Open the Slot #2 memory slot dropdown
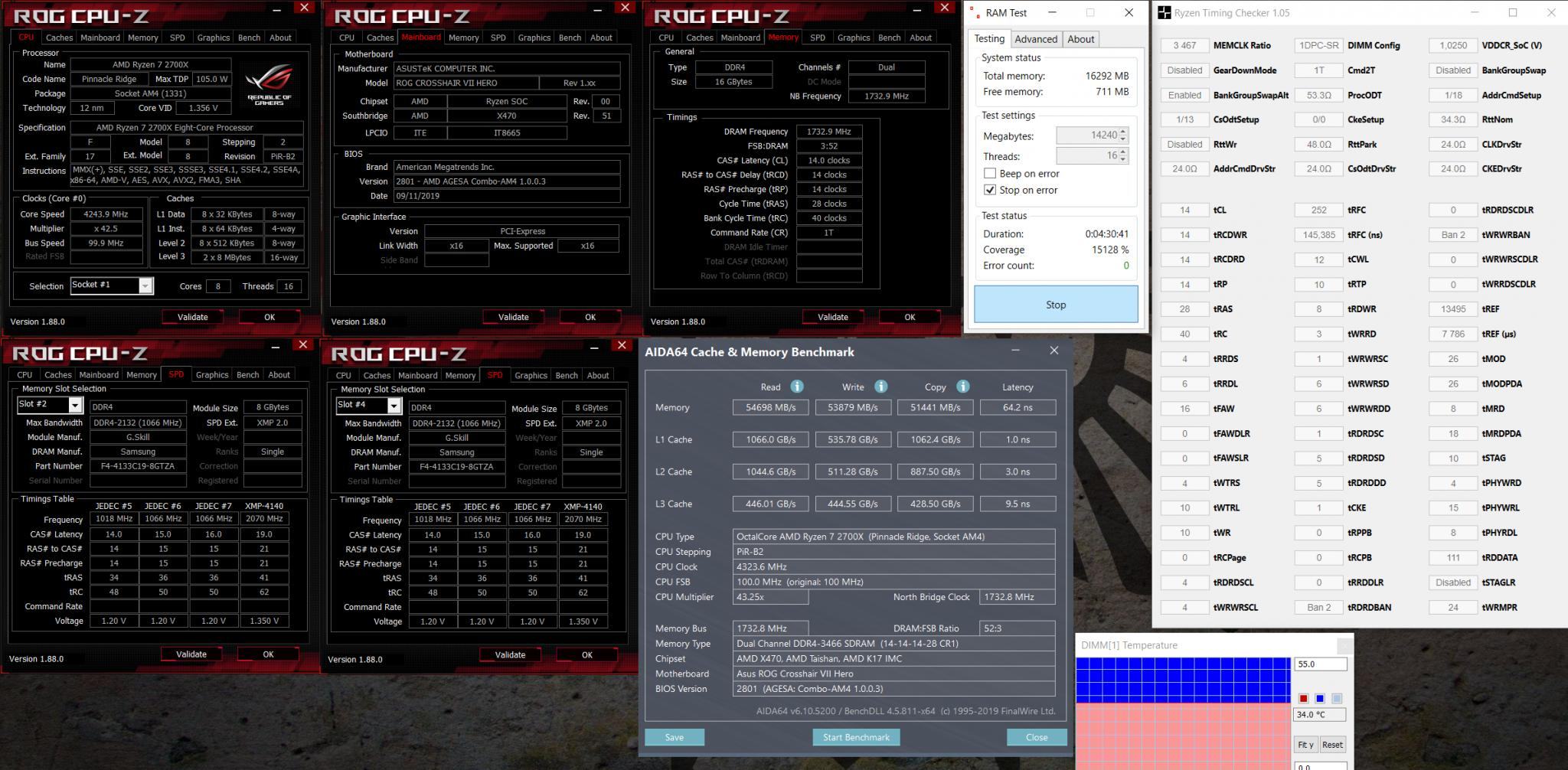The width and height of the screenshot is (1568, 770). [75, 405]
